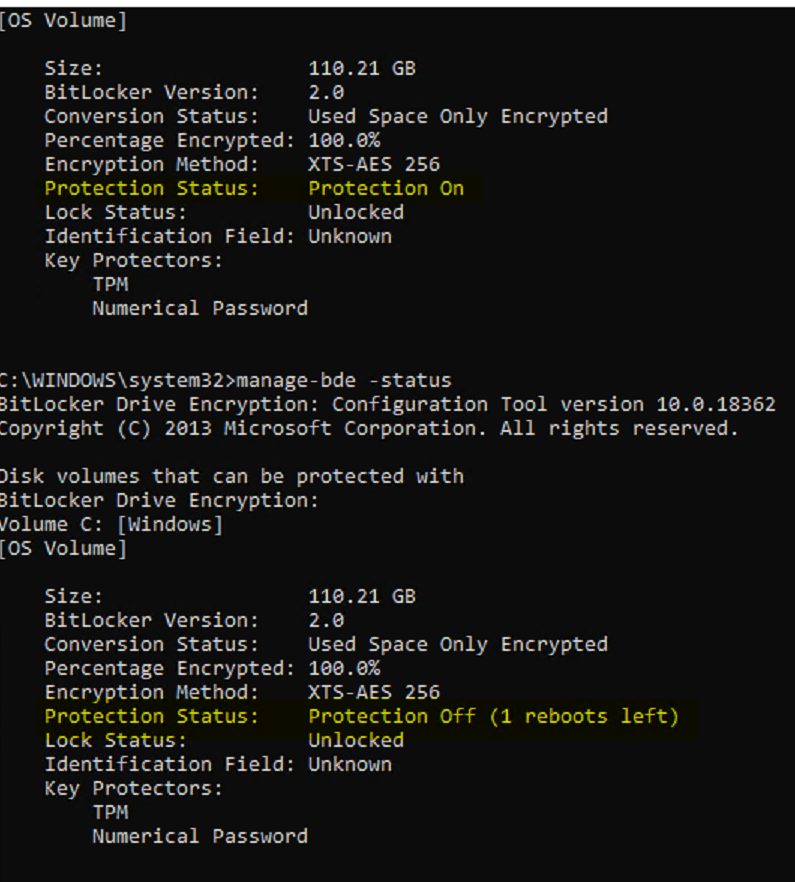Viewport: 795px width, 882px height.
Task: Click the typed "manage-bde -status" command
Action: pyautogui.click(x=343, y=380)
